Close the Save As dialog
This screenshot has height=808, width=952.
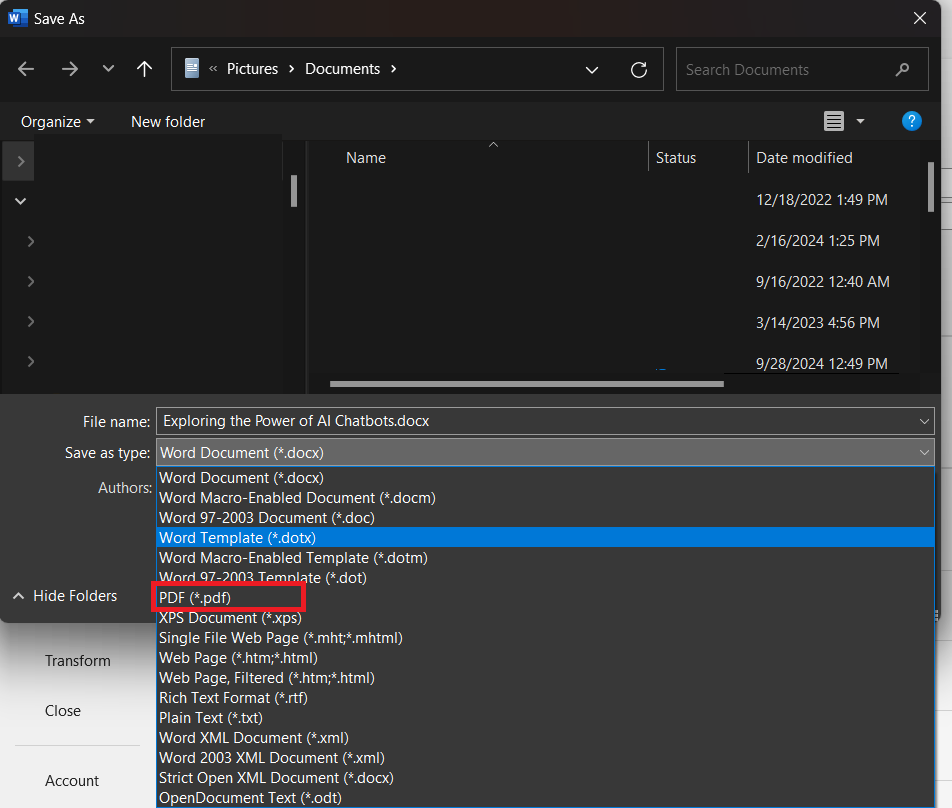point(920,18)
